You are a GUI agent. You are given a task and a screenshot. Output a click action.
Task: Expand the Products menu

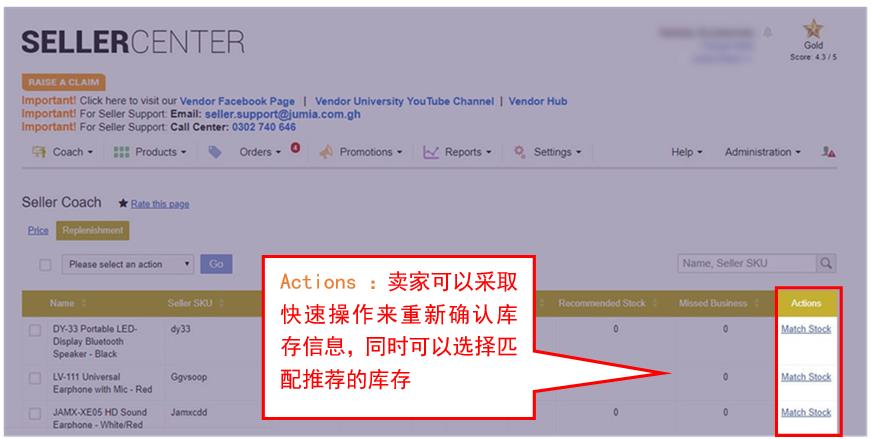(161, 152)
